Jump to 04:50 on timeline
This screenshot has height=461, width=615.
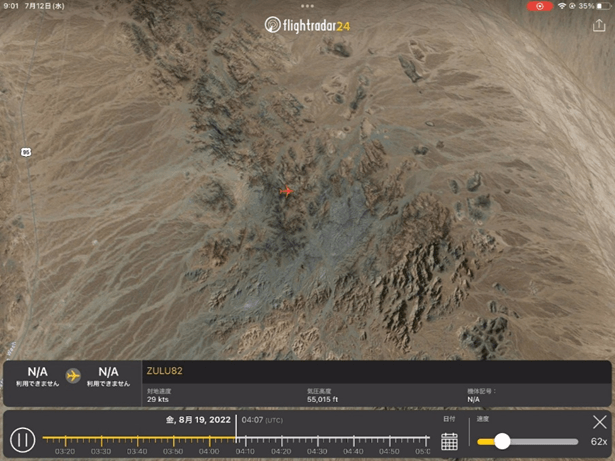pos(389,452)
